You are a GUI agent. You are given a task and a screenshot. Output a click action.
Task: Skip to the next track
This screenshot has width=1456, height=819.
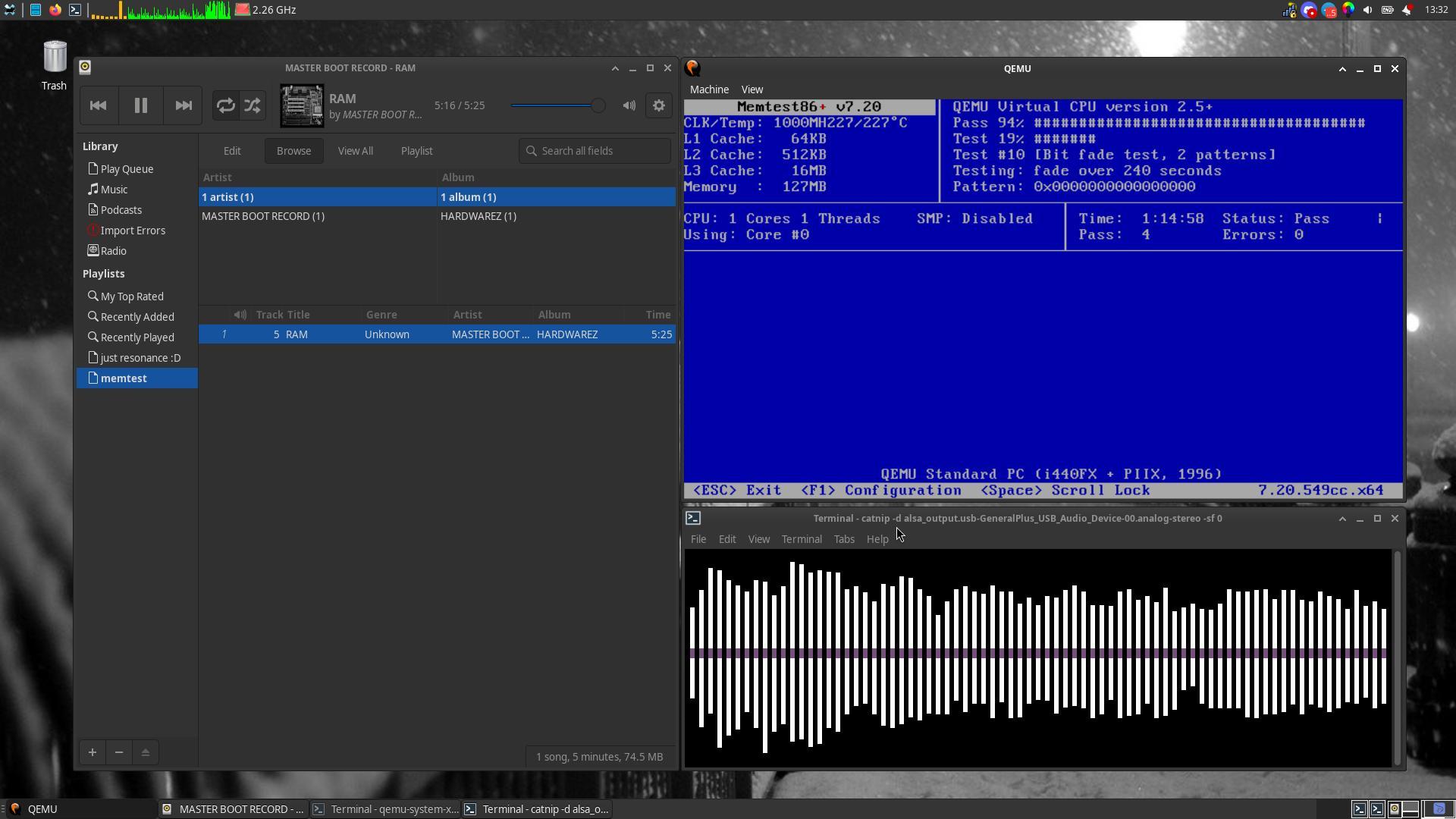(184, 105)
